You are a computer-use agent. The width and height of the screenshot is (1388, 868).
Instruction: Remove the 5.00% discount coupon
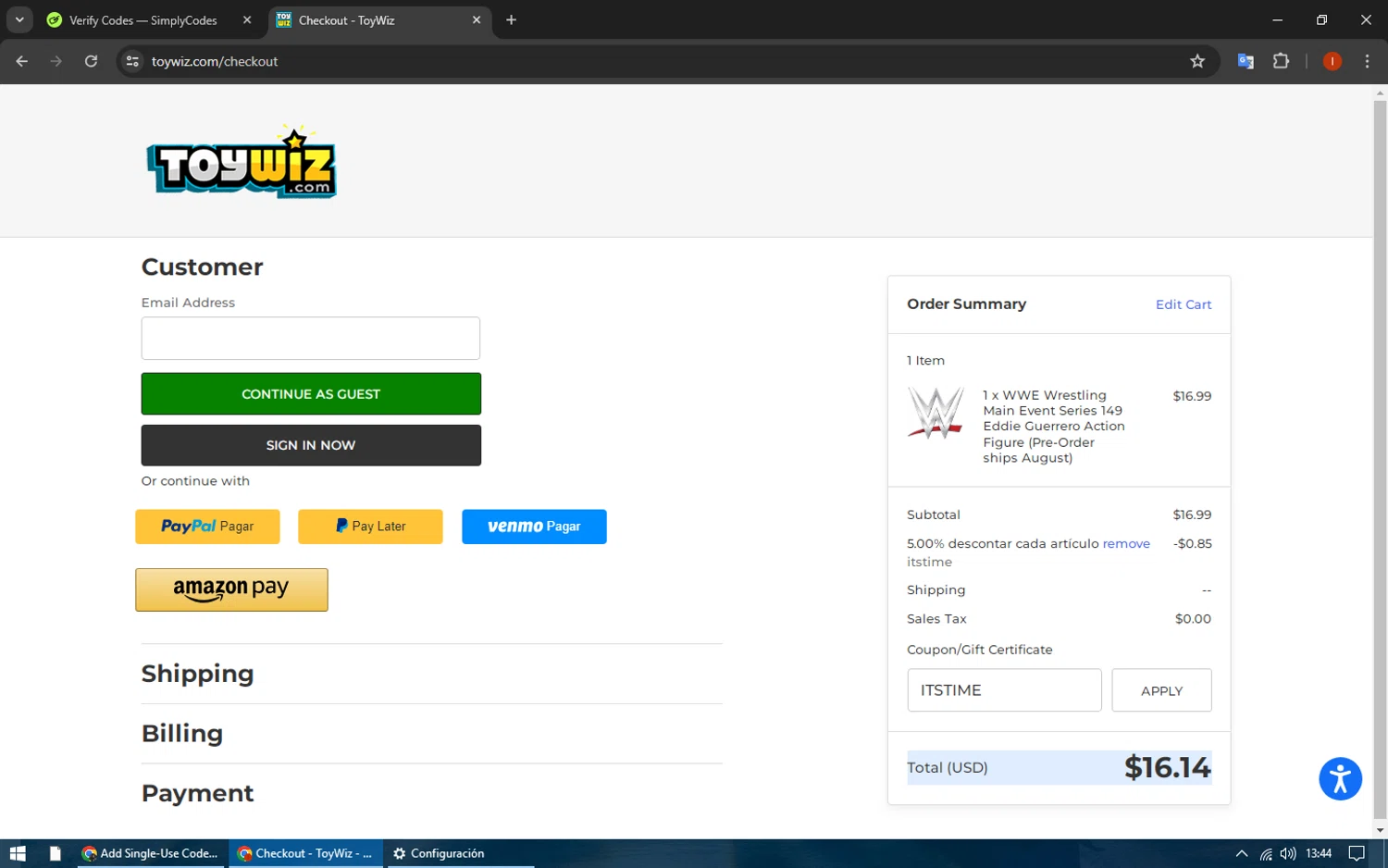click(x=1126, y=543)
